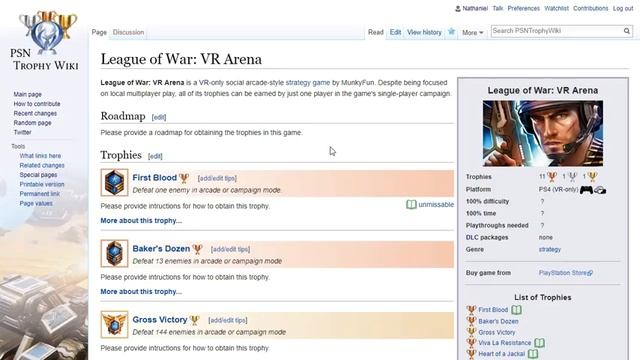Viewport: 640px width, 360px height.
Task: Click book icon next to Heart of a Jackal
Action: 533,354
